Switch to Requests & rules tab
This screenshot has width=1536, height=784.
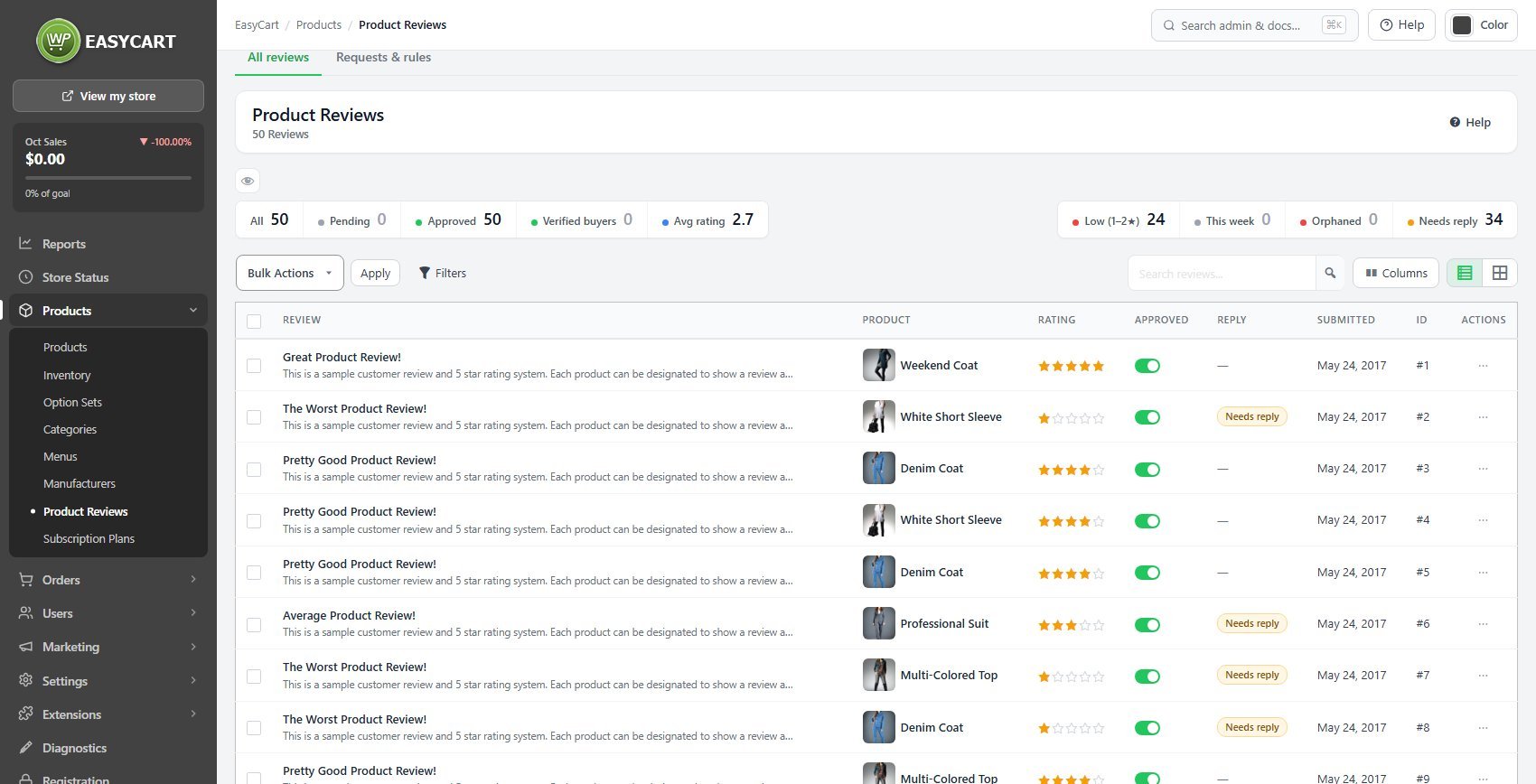(383, 57)
